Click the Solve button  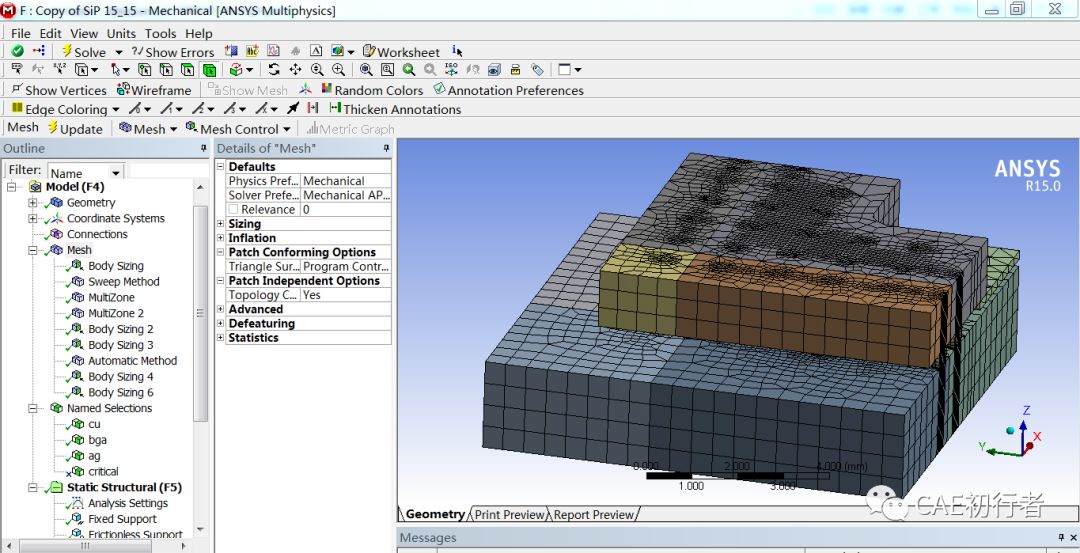84,52
